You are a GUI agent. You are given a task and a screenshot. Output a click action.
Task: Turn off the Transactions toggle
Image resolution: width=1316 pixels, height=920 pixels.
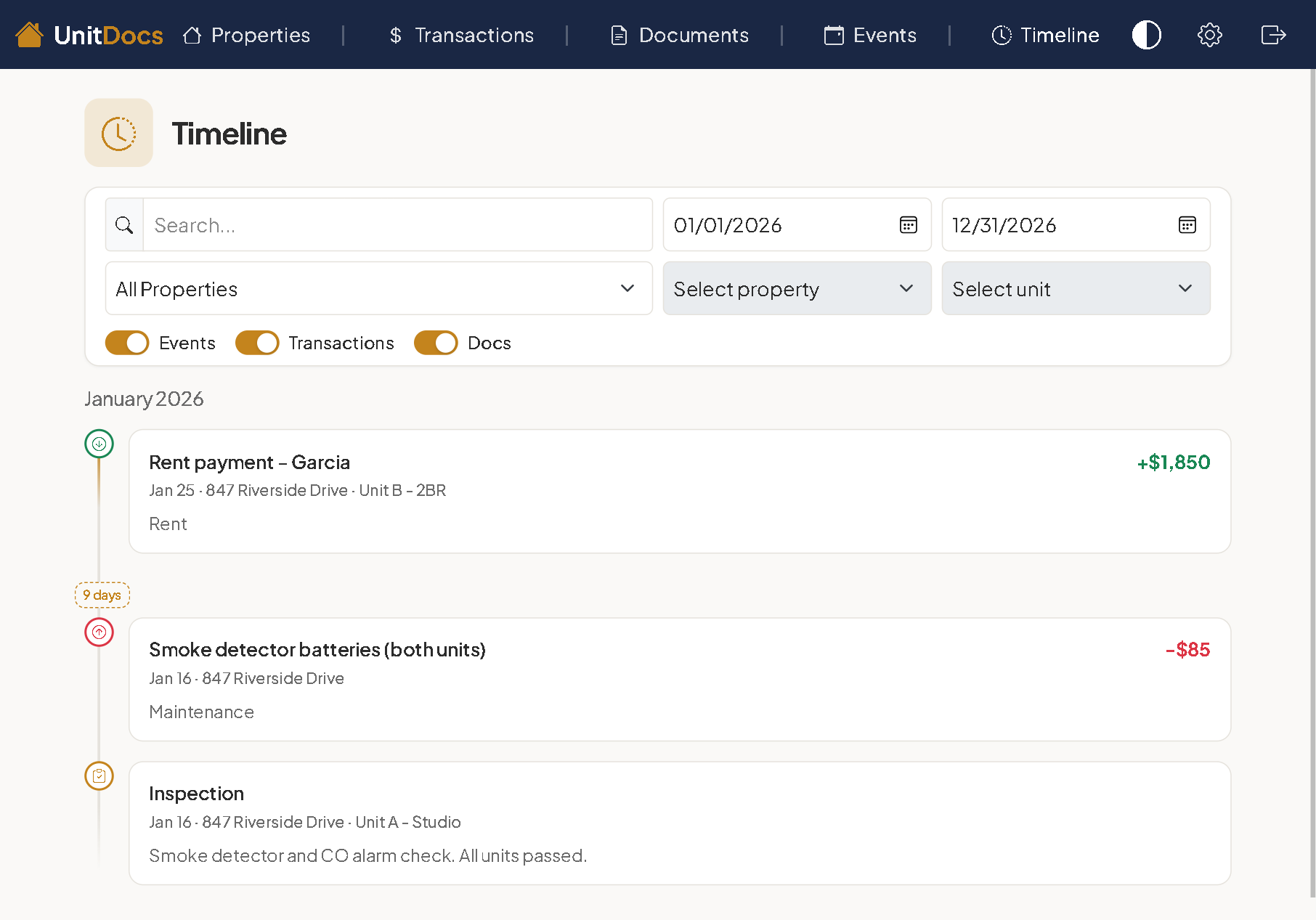[x=256, y=342]
